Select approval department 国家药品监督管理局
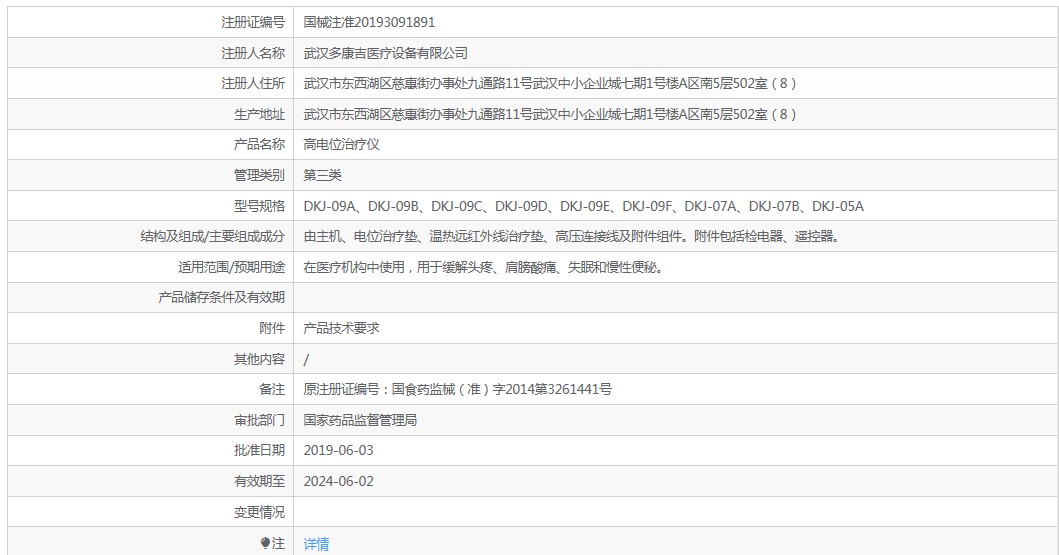Viewport: 1059px width, 555px height. pos(360,421)
